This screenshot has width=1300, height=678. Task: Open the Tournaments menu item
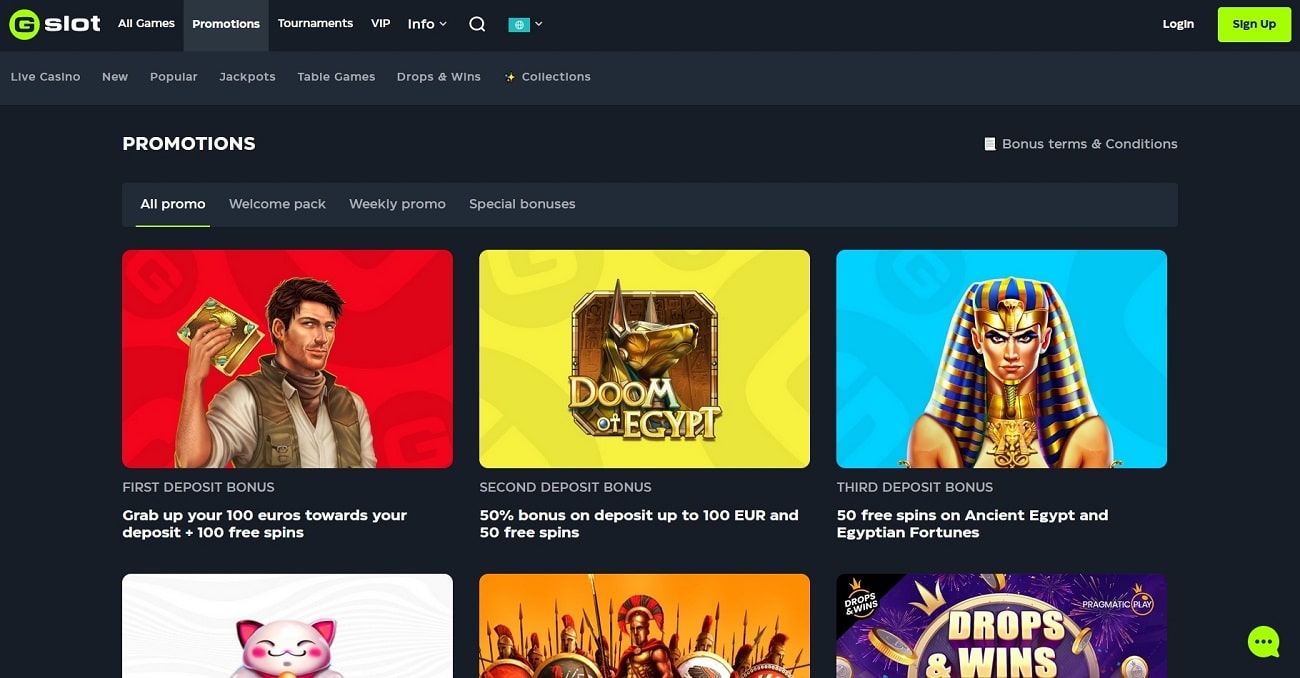click(x=315, y=23)
